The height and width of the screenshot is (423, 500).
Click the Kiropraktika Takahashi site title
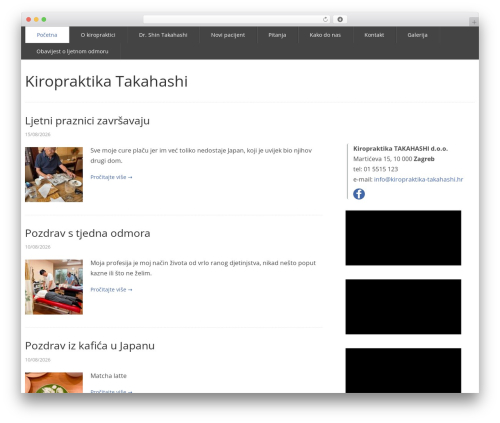pos(107,81)
